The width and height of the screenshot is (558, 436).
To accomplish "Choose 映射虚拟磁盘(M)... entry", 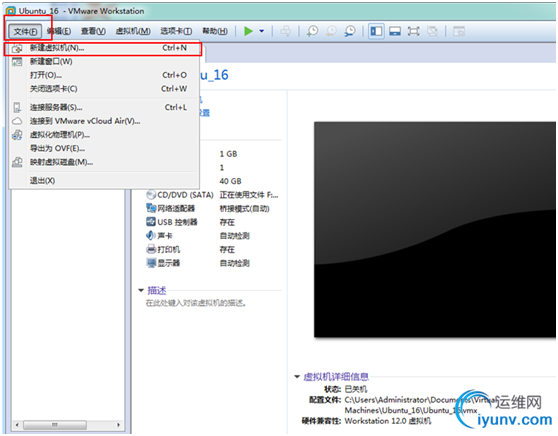I will click(103, 162).
